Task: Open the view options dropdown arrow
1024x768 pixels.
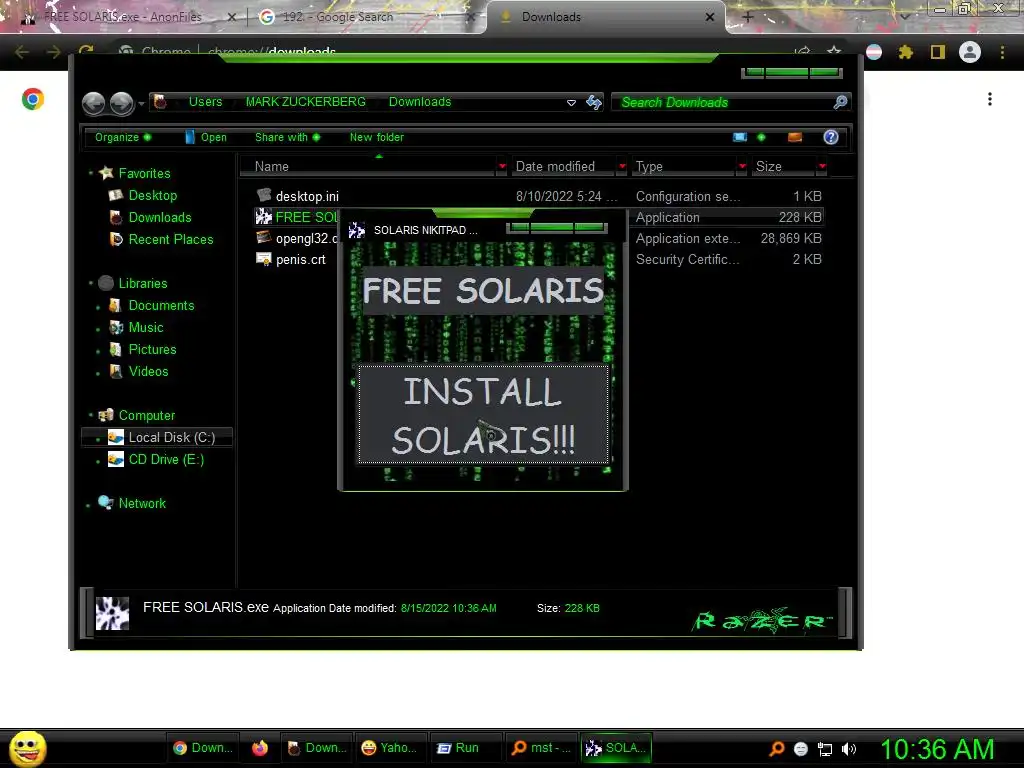Action: tap(761, 137)
